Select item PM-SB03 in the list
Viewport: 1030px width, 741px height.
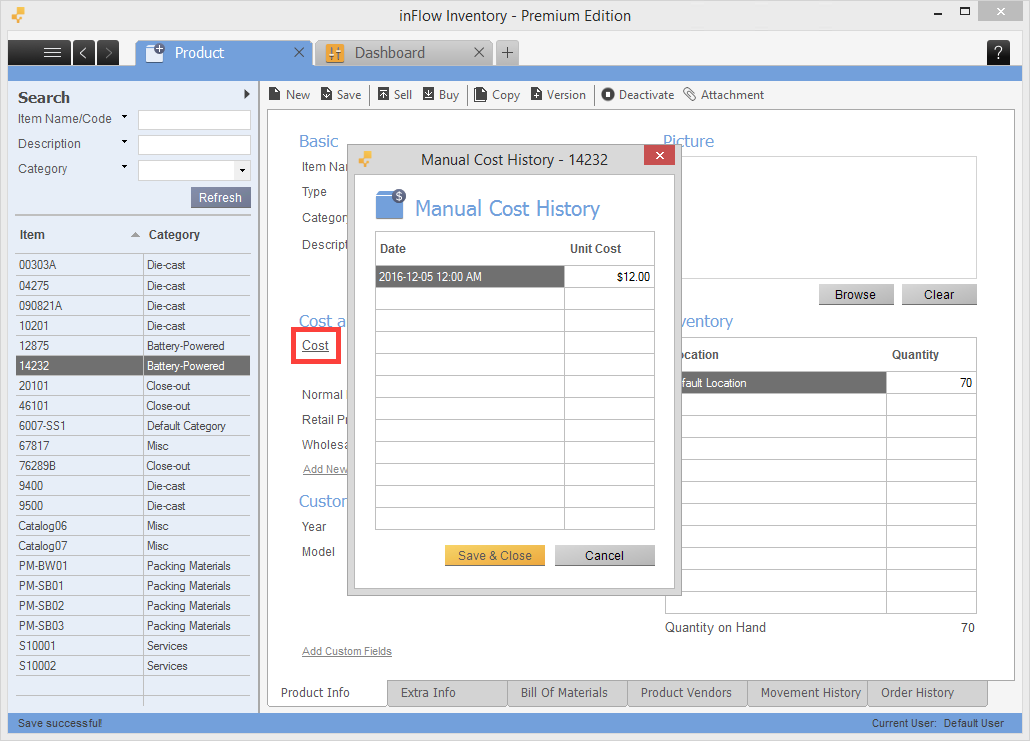133,625
